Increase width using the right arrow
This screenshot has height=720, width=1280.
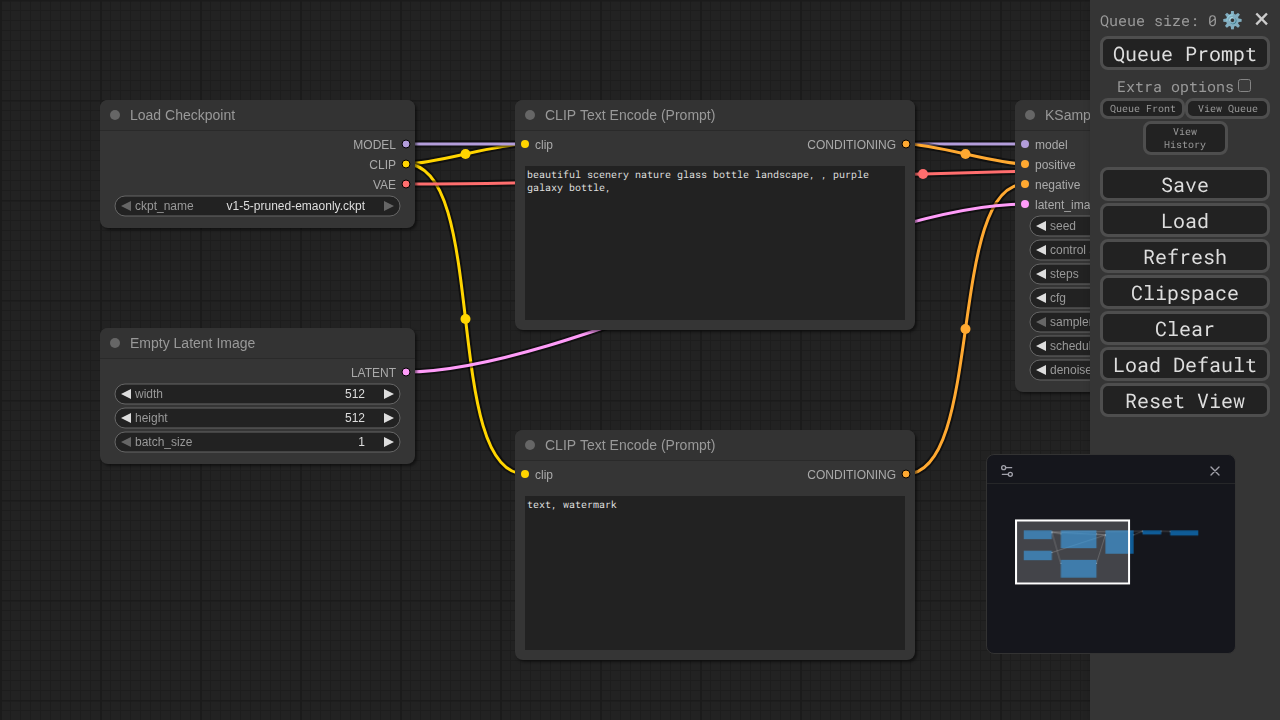click(x=389, y=394)
